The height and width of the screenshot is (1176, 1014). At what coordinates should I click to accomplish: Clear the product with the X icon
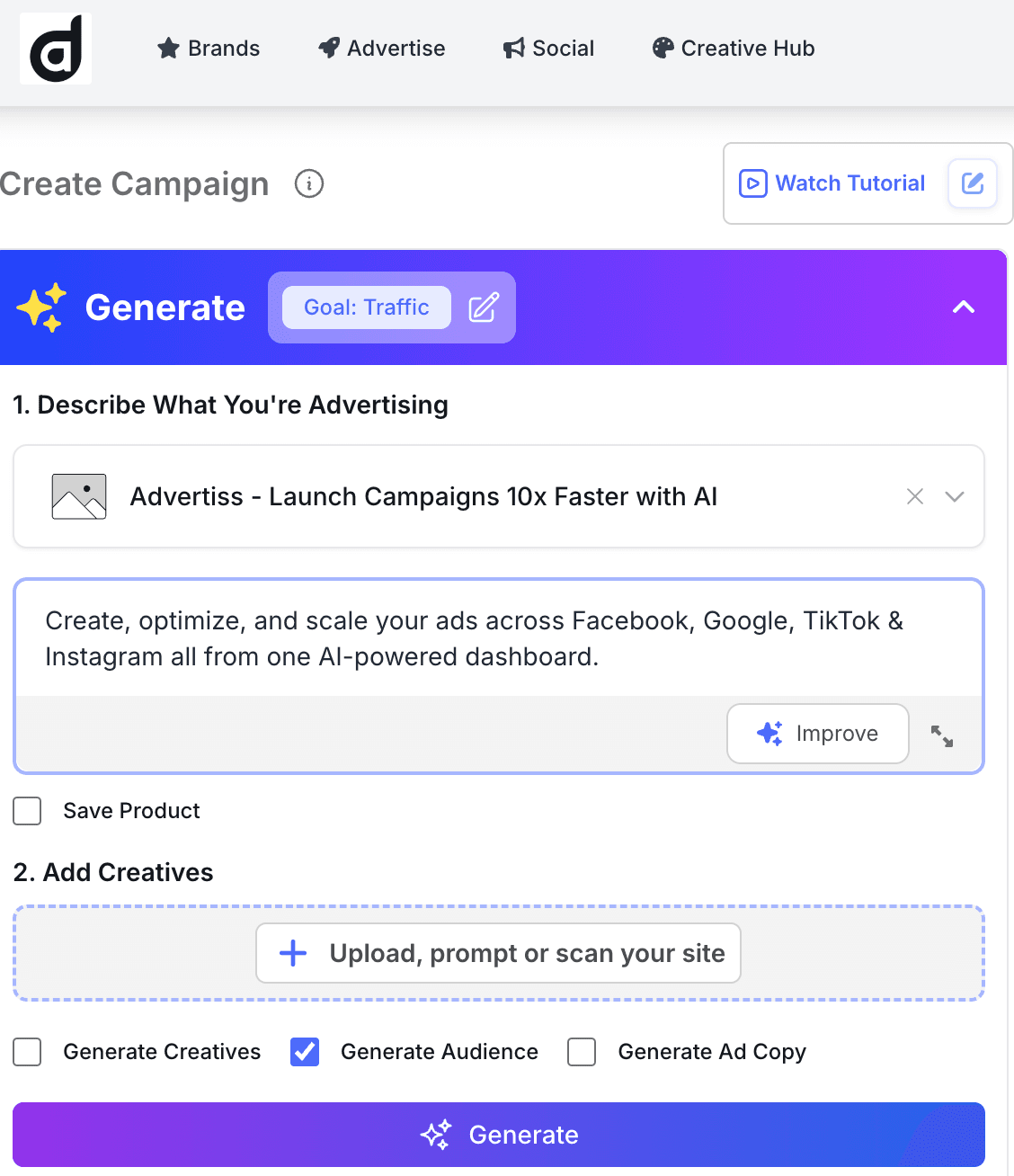point(915,496)
